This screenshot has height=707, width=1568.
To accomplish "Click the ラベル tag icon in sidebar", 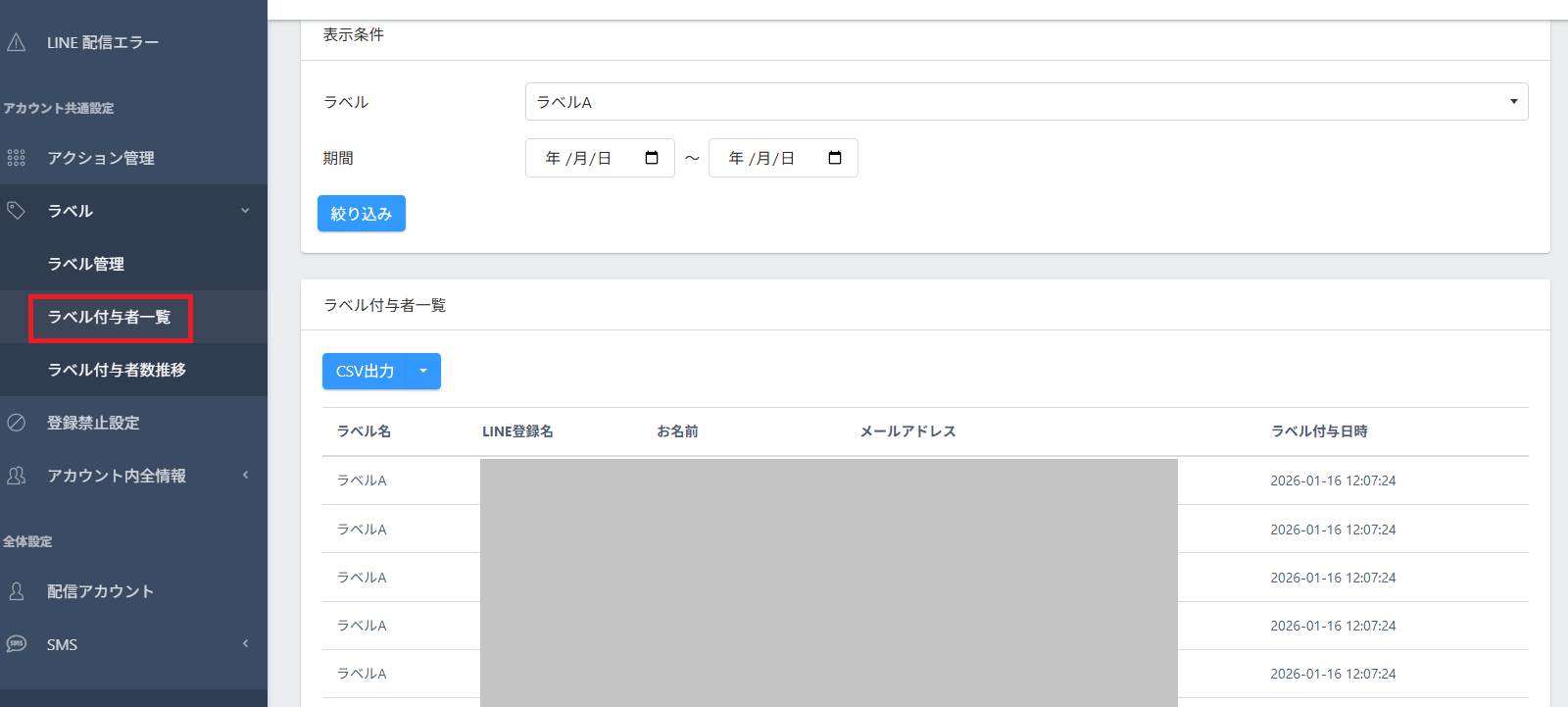I will coord(17,211).
